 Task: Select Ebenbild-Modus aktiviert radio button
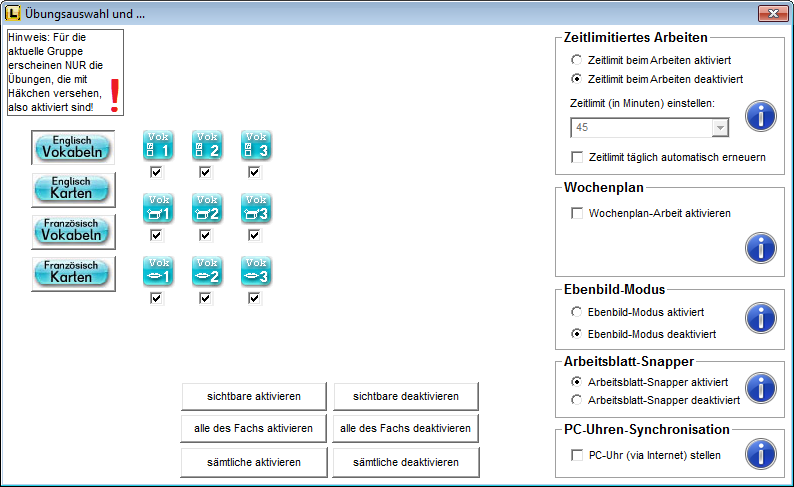(x=576, y=312)
